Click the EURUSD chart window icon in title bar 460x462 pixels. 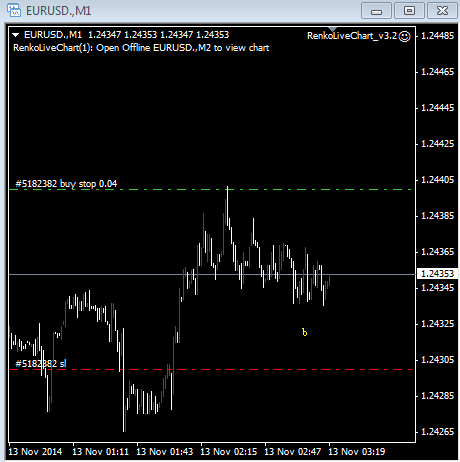[x=14, y=10]
